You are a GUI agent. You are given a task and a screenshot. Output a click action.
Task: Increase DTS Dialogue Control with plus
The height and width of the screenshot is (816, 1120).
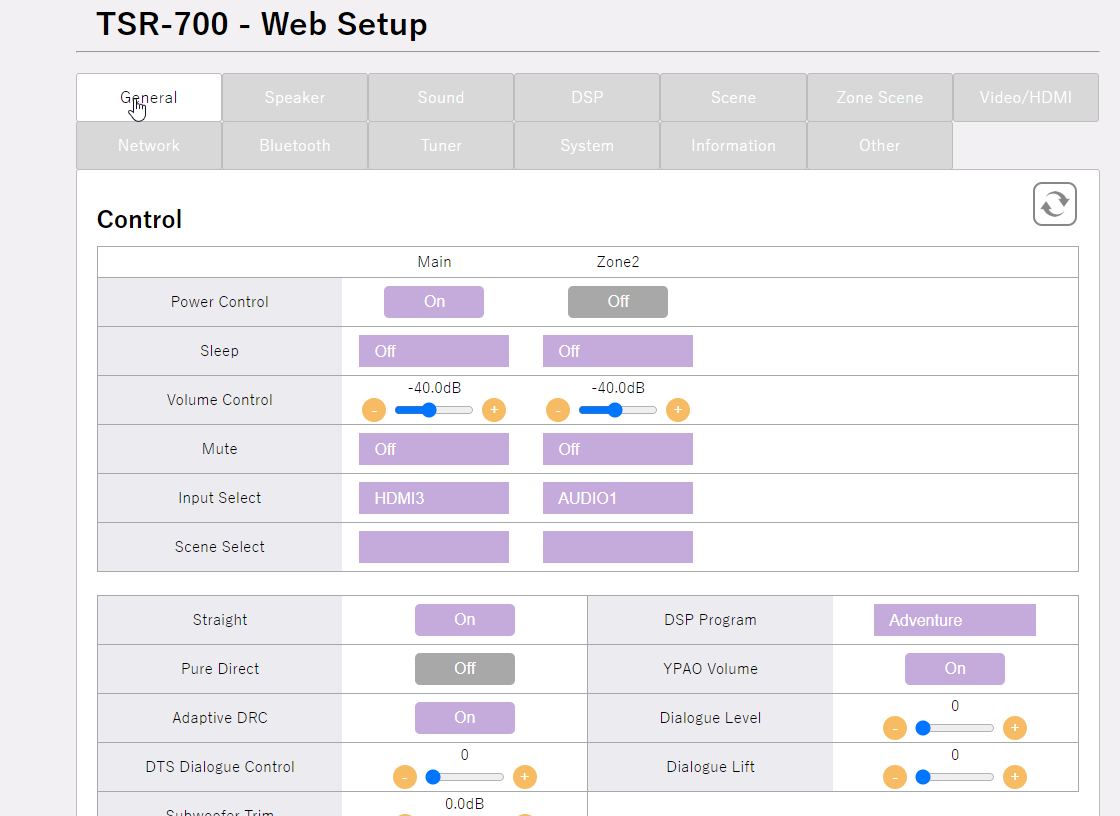click(x=525, y=777)
